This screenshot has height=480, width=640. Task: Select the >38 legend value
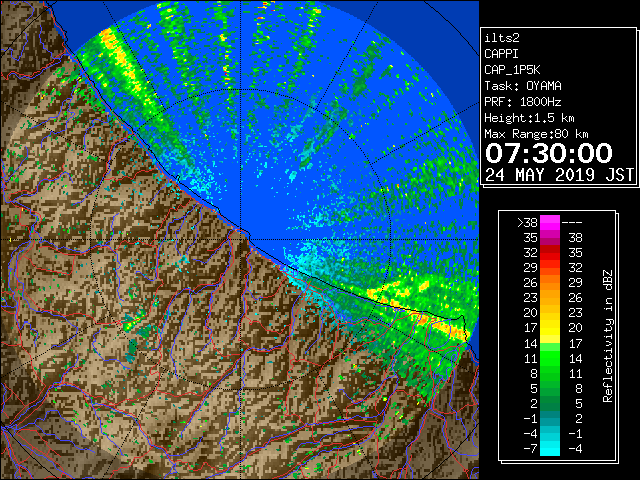coord(527,223)
